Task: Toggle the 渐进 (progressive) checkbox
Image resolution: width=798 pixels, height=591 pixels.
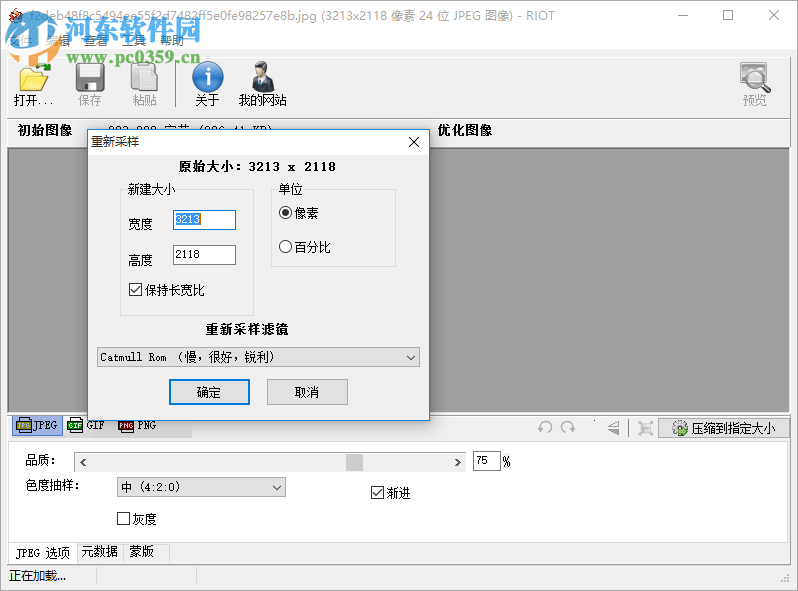Action: (377, 492)
